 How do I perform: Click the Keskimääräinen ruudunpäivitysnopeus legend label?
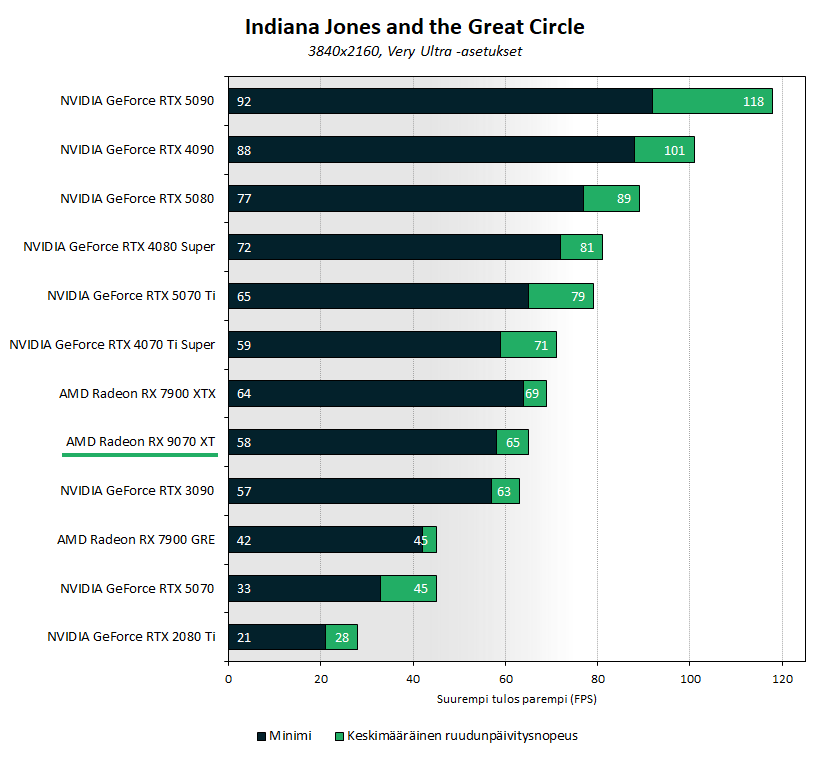(462, 736)
